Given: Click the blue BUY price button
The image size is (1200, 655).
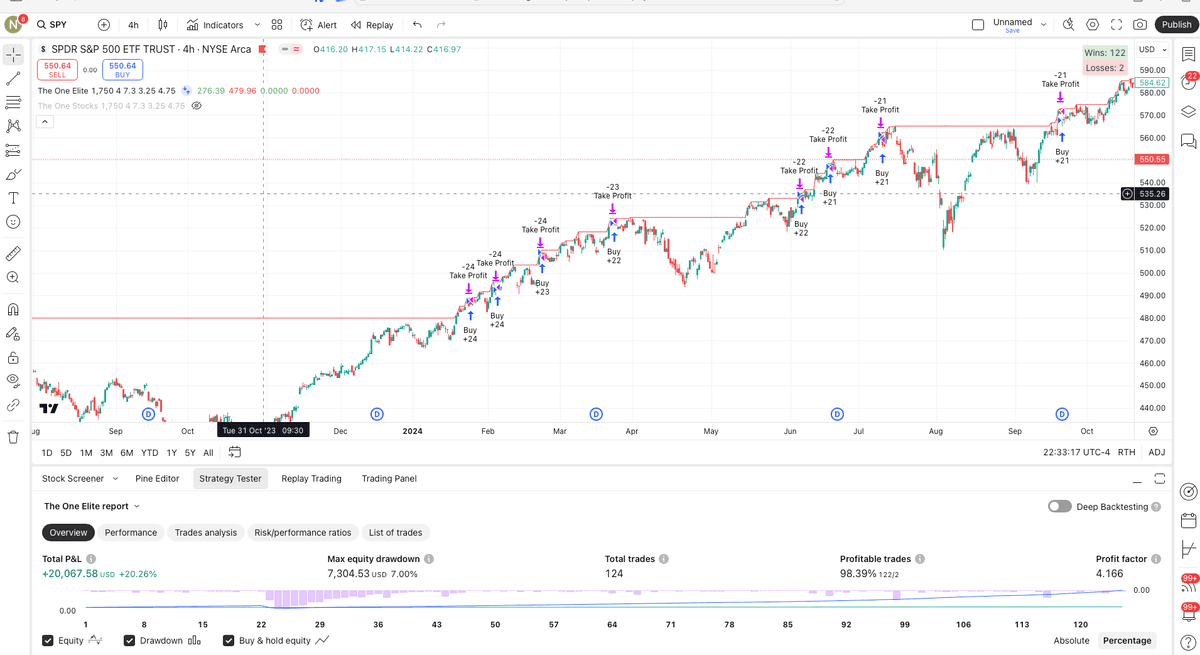Looking at the screenshot, I should (x=122, y=70).
